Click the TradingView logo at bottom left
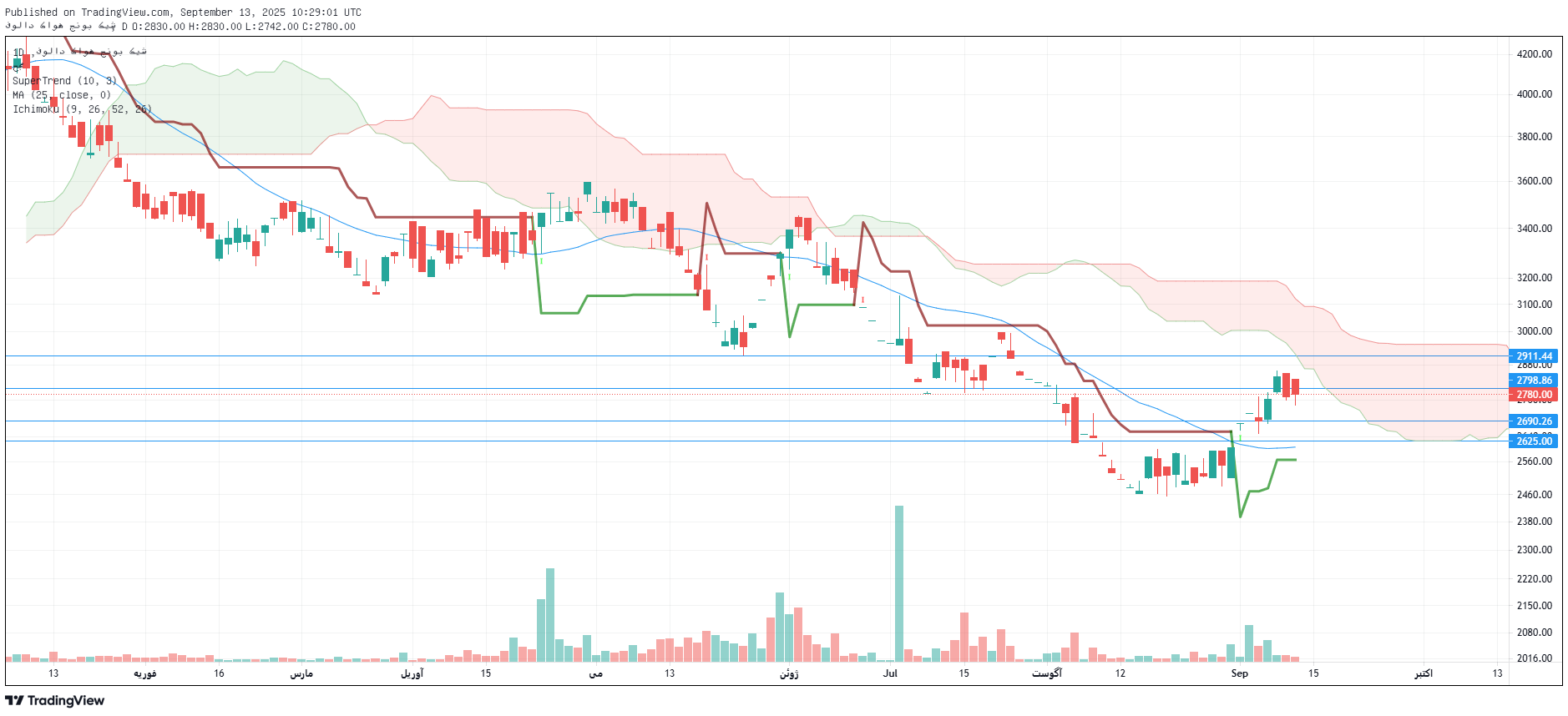 click(55, 700)
